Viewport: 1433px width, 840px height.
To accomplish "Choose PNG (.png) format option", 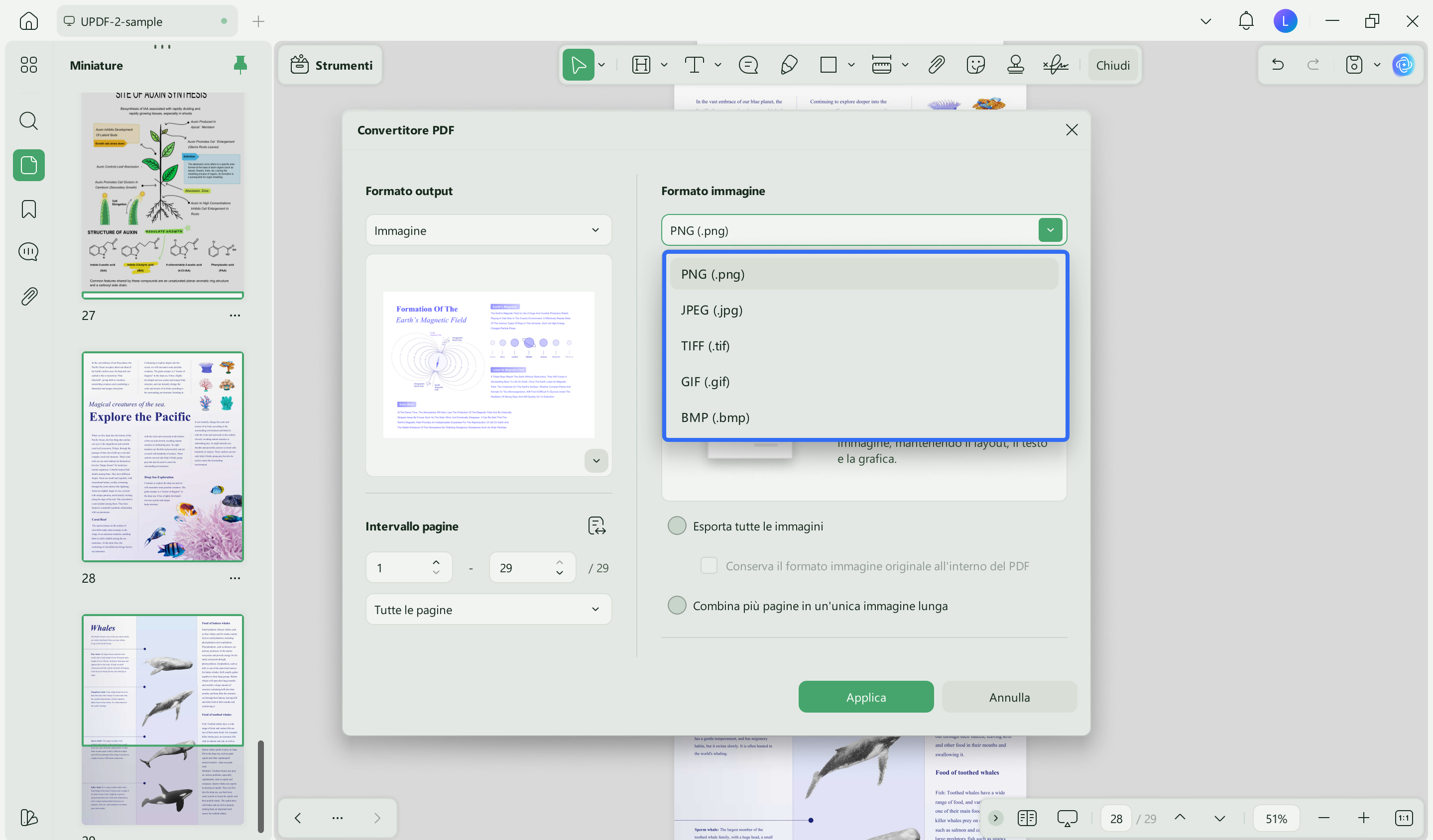I will [864, 274].
